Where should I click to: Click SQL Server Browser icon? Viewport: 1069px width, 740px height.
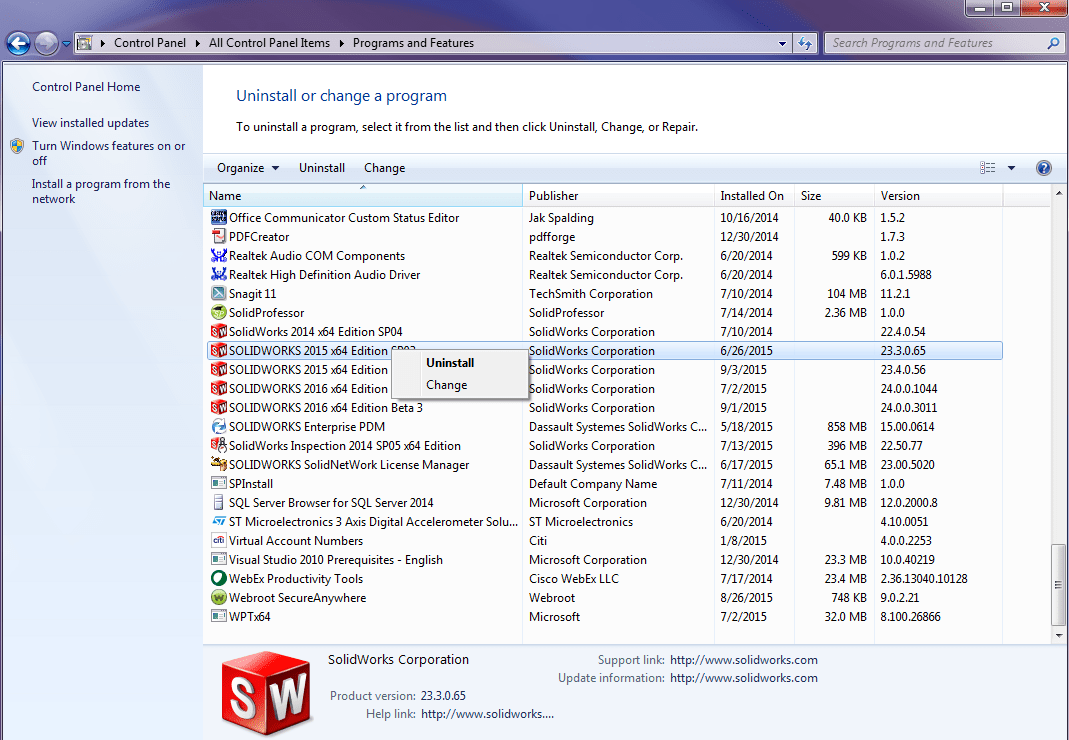click(x=218, y=503)
